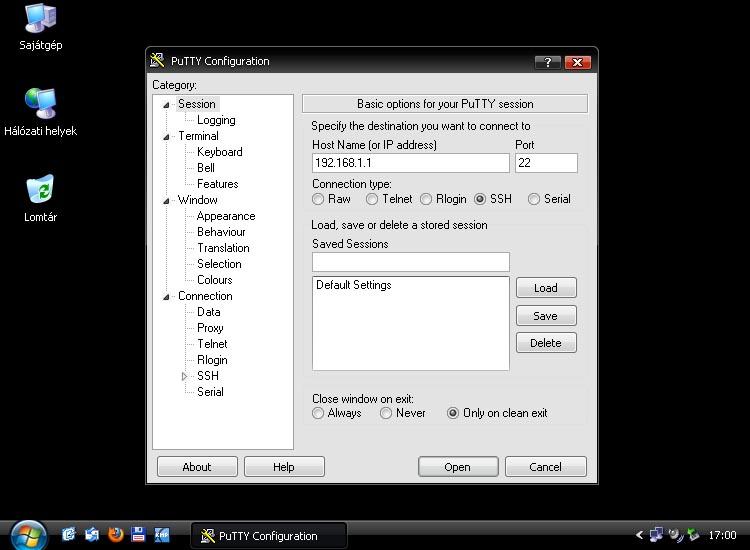This screenshot has width=750, height=550.
Task: Select SSH under Connection in the tree
Action: pyautogui.click(x=208, y=376)
